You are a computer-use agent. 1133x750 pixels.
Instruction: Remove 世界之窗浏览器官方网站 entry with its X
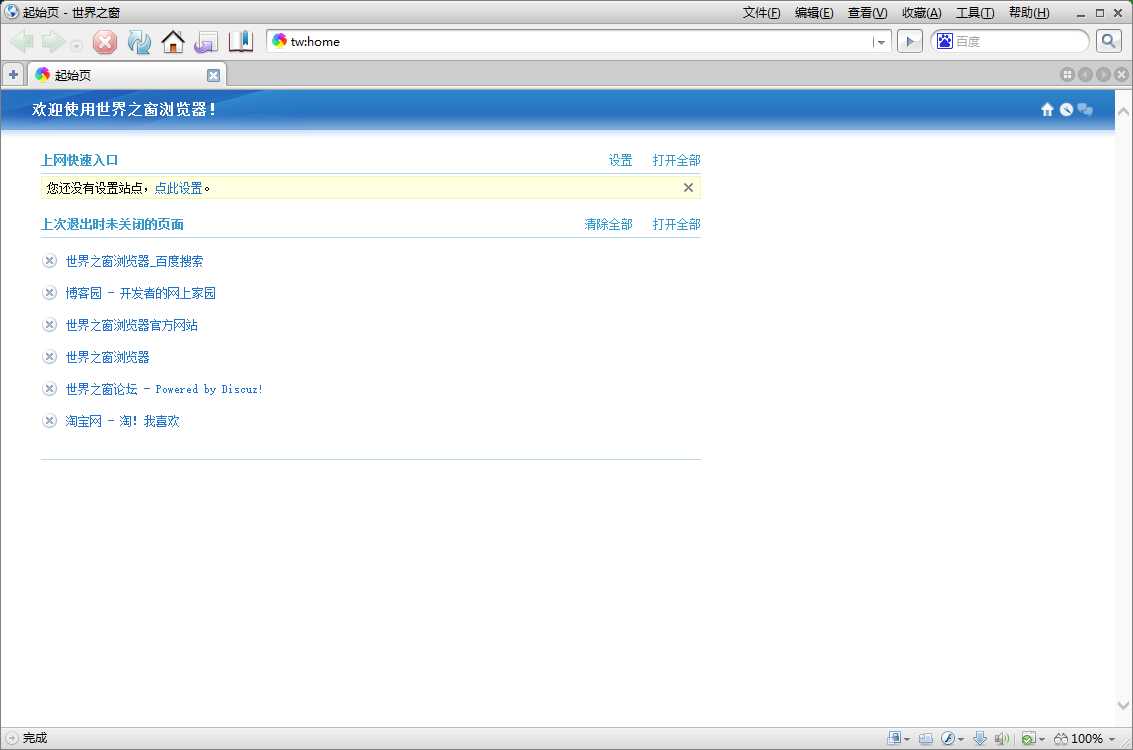tap(49, 325)
